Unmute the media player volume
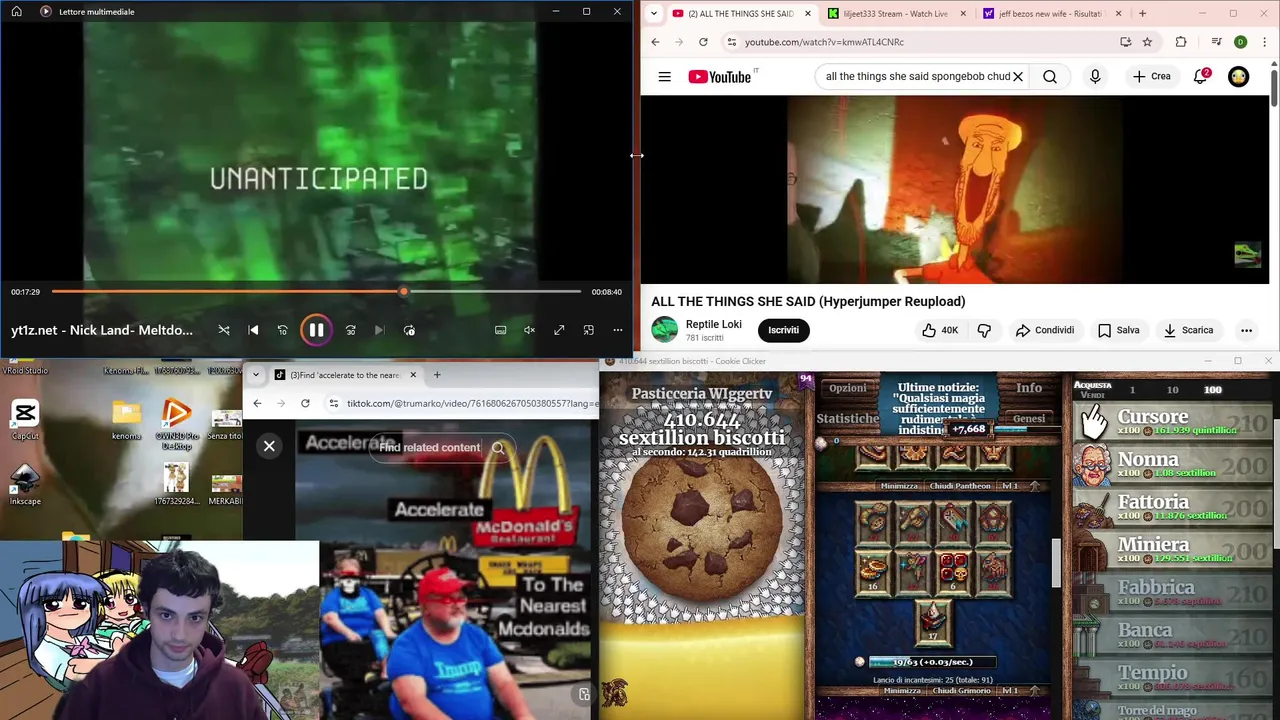Image resolution: width=1280 pixels, height=720 pixels. click(529, 330)
